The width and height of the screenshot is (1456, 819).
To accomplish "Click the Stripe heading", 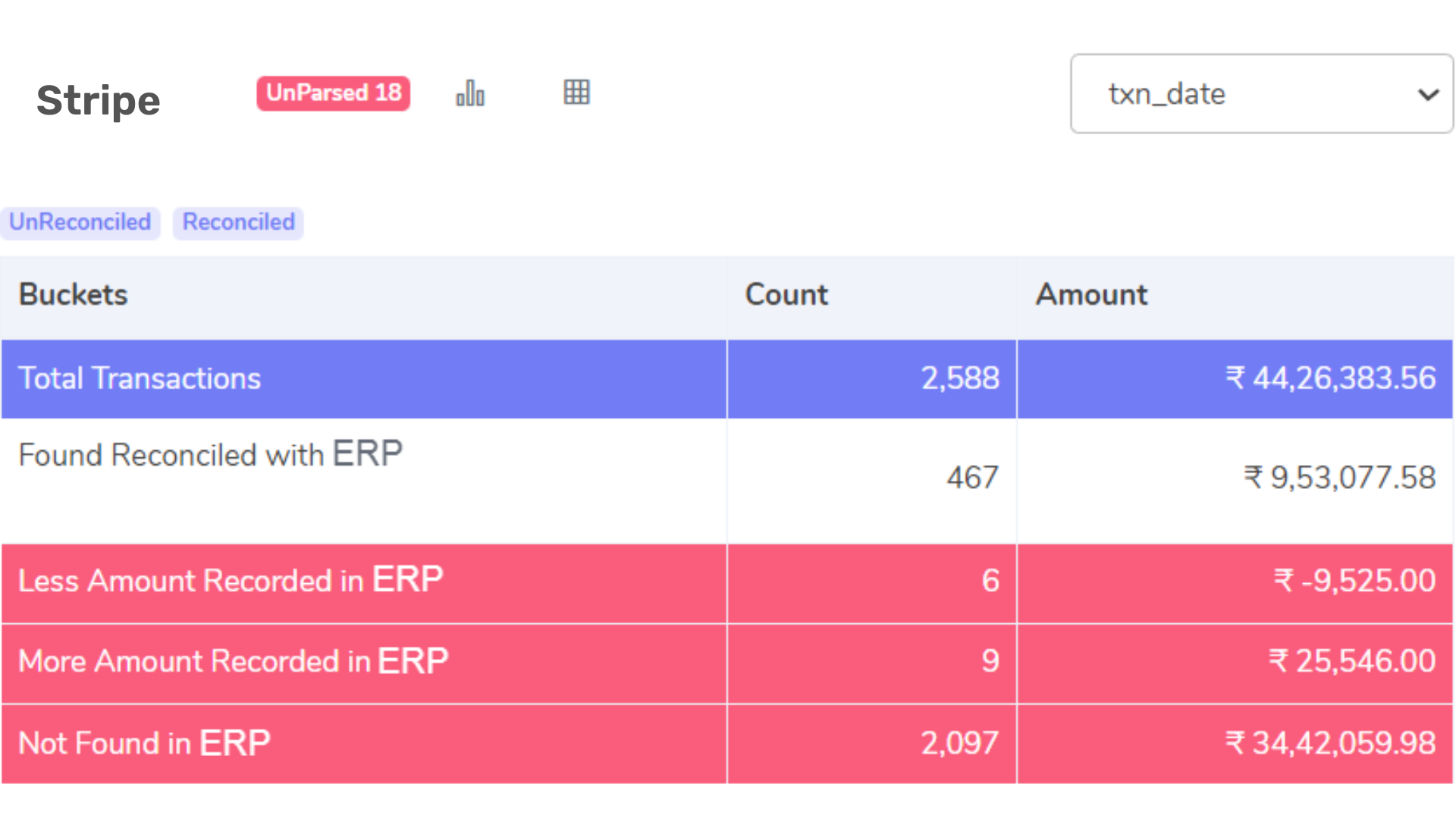I will tap(99, 99).
